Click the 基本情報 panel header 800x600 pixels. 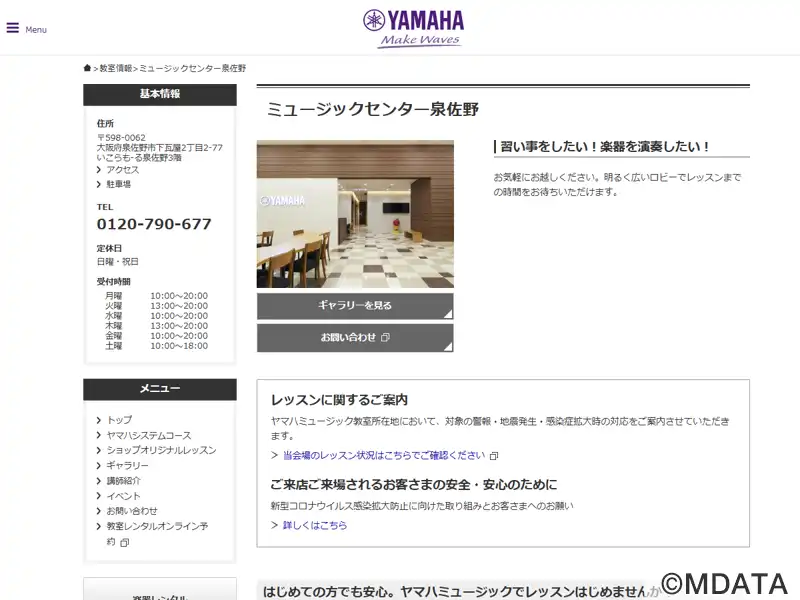160,94
